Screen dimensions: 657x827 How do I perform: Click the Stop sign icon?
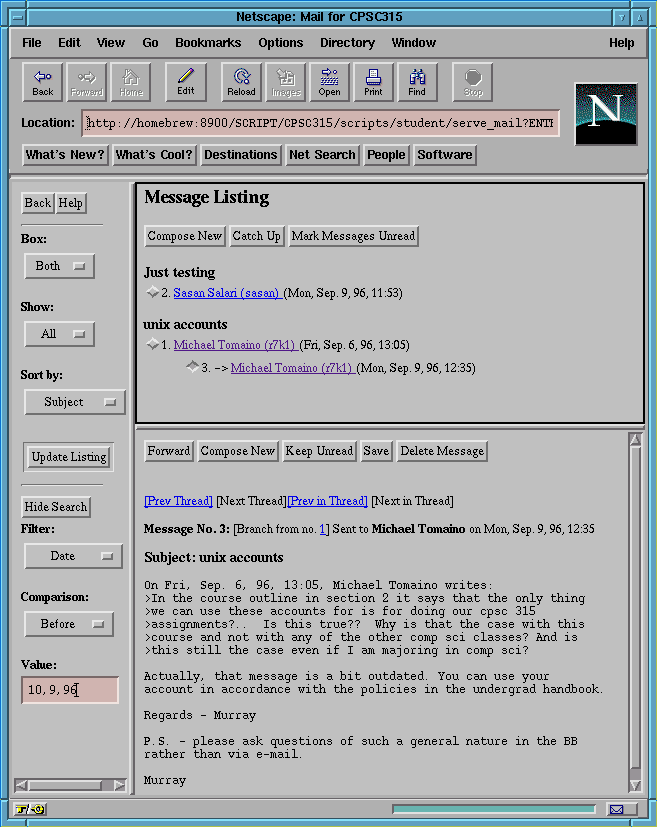click(473, 82)
